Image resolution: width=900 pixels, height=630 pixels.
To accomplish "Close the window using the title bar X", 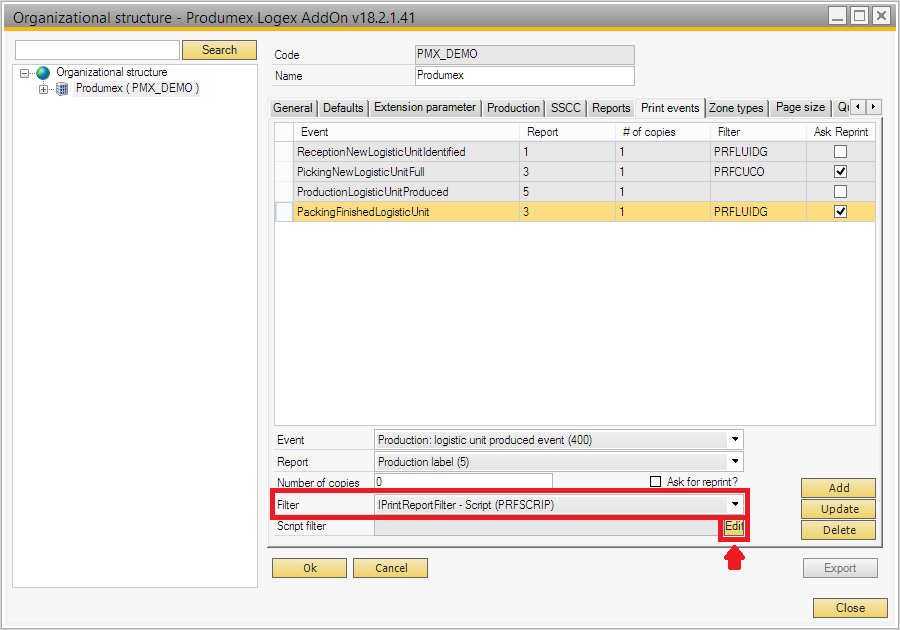I will point(881,15).
